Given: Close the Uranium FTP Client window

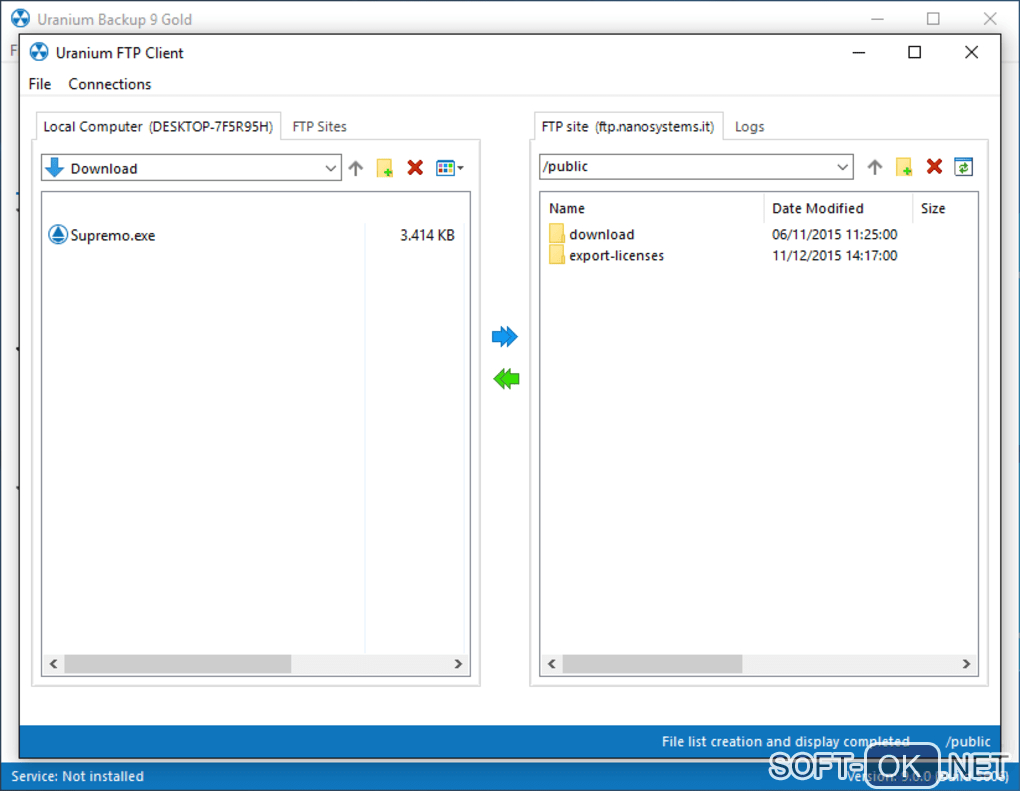Looking at the screenshot, I should [971, 52].
